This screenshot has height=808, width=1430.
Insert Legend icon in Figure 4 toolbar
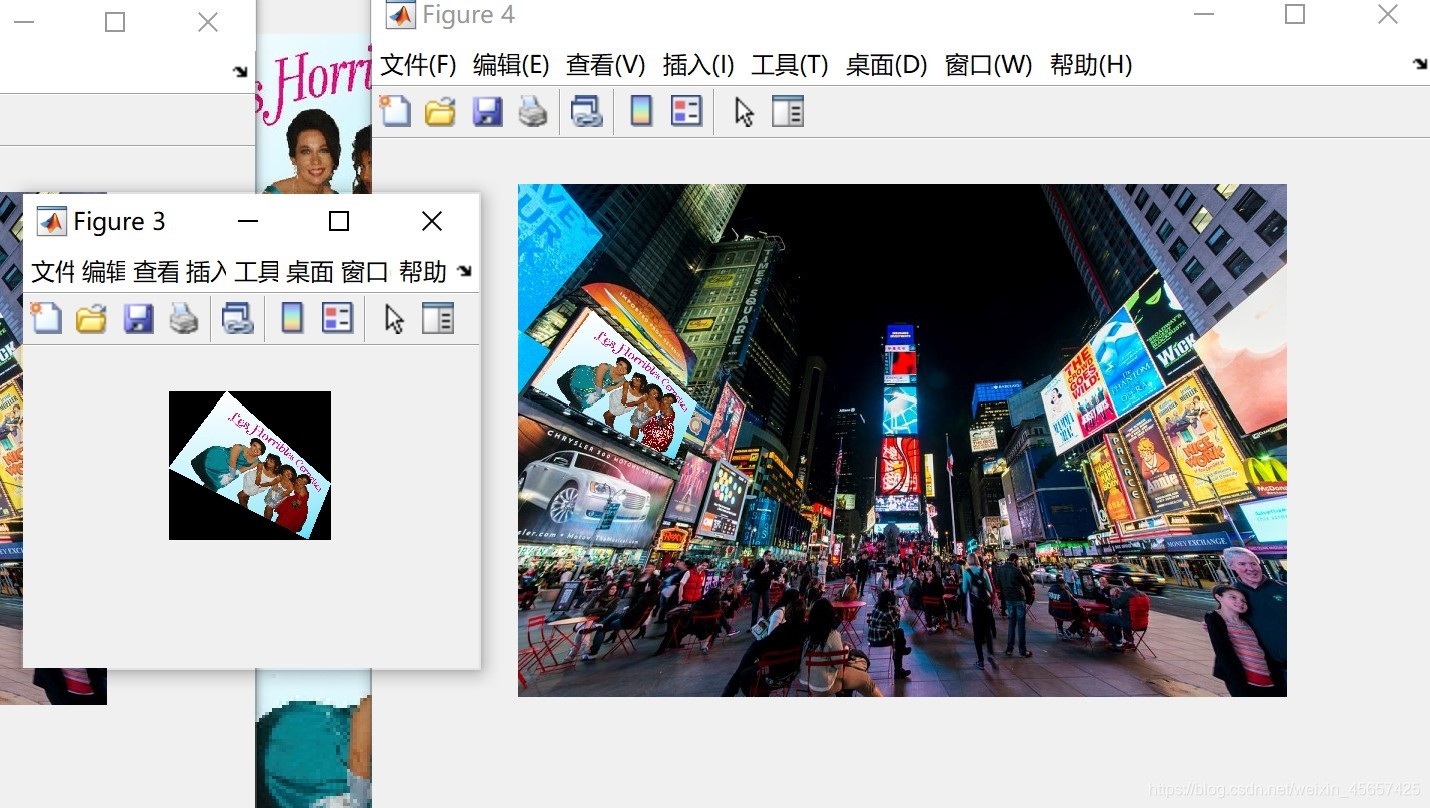click(686, 111)
